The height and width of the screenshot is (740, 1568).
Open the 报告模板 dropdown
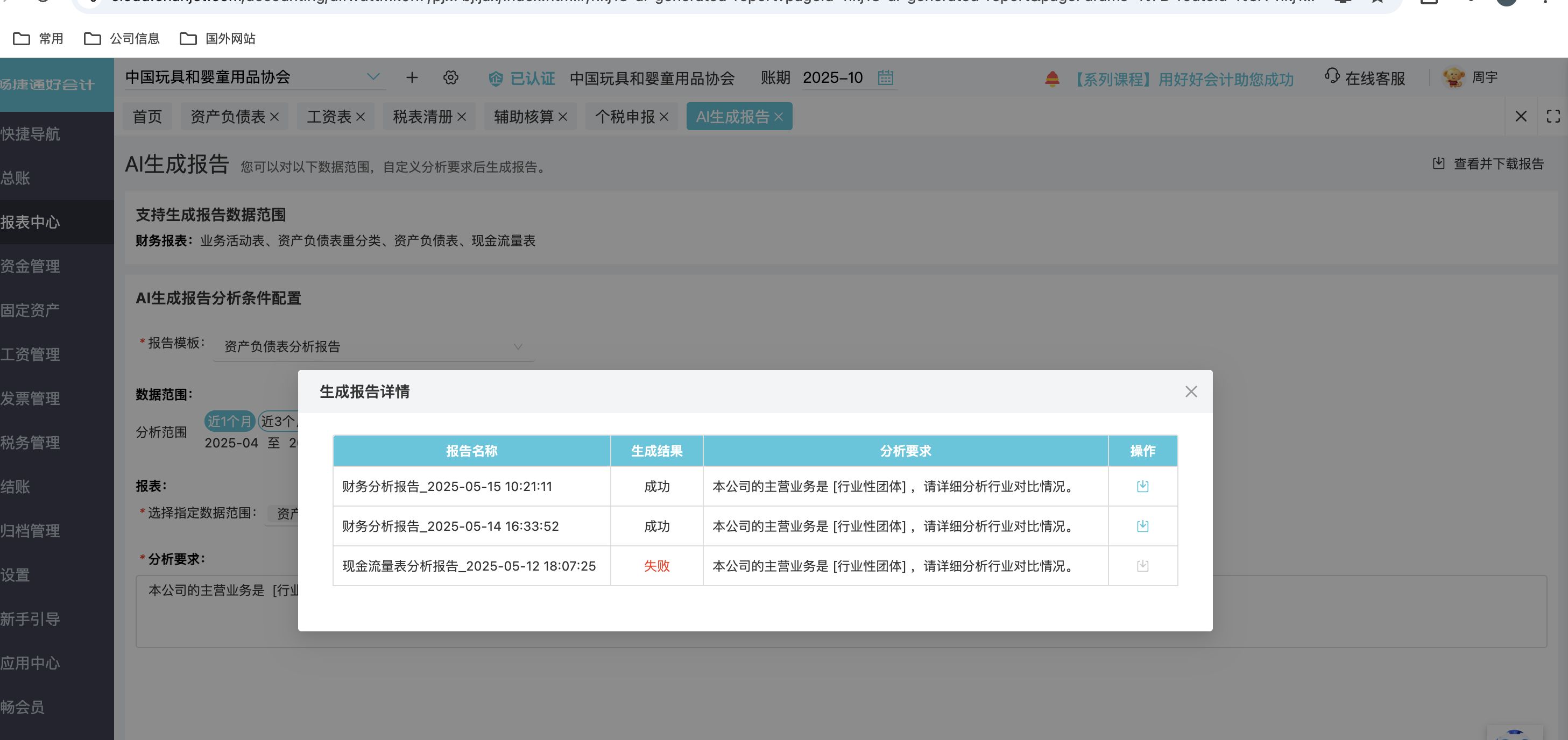373,347
